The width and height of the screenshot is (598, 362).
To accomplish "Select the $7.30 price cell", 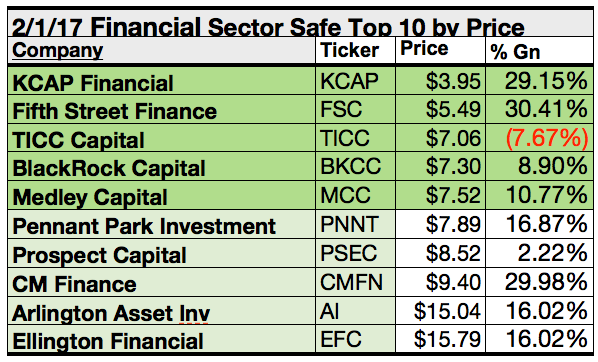I will [x=440, y=166].
